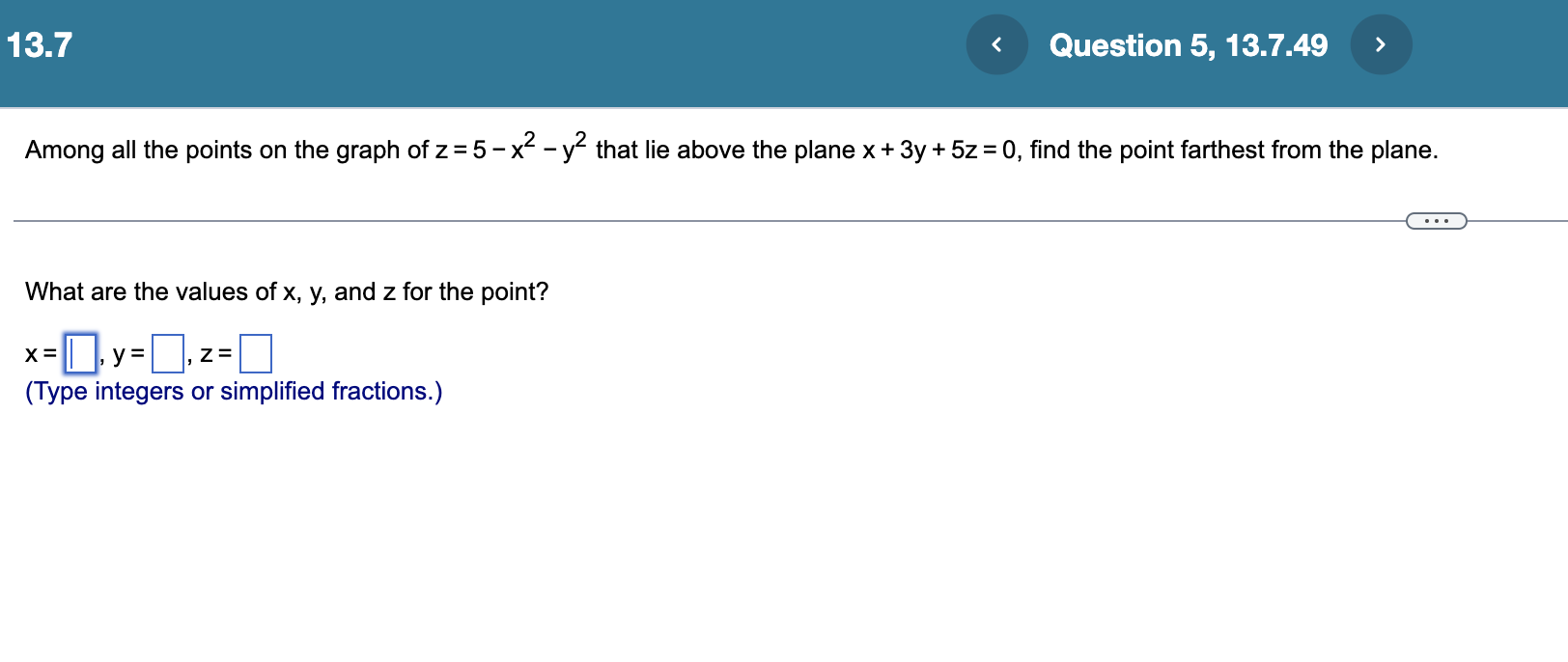
Task: Click the answer hint text about fractions
Action: click(x=234, y=391)
